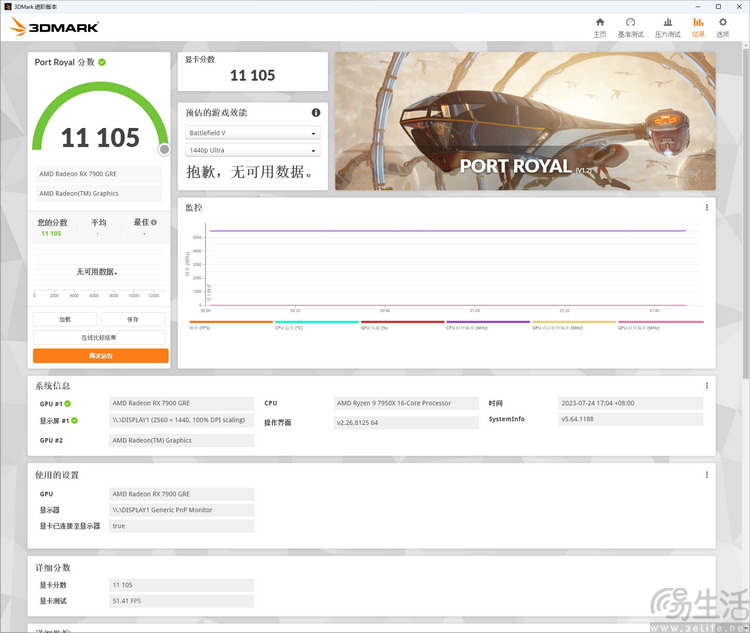Click the info icon in estimated game performance
The image size is (750, 633).
pyautogui.click(x=316, y=112)
